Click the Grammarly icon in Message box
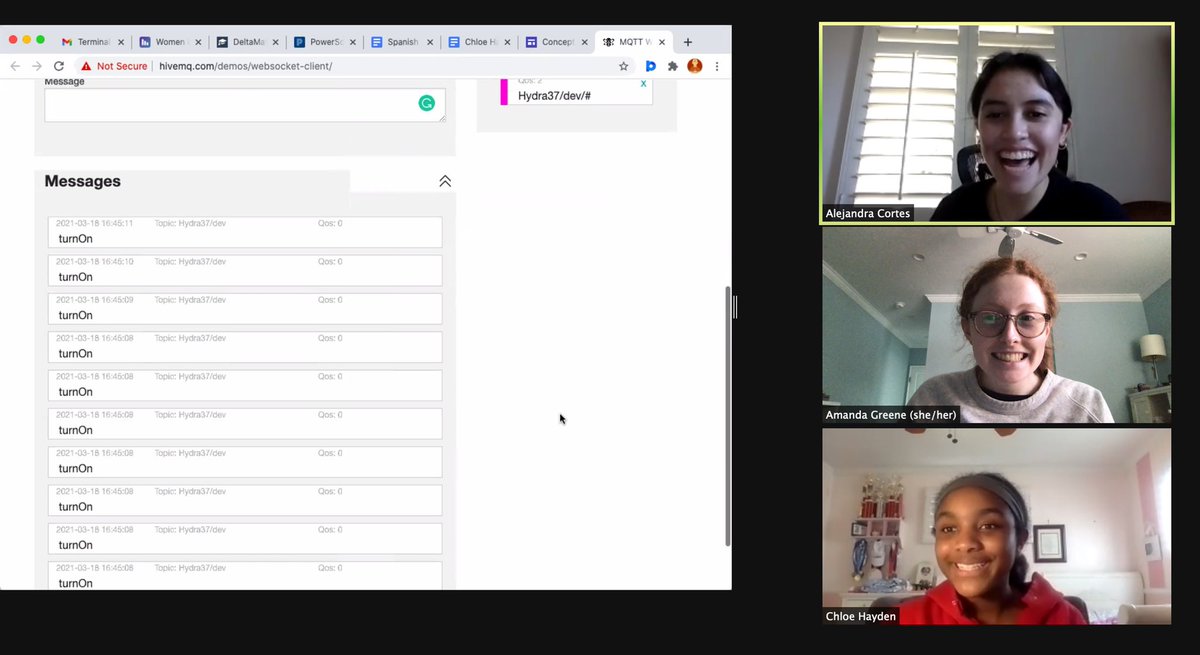 click(427, 103)
